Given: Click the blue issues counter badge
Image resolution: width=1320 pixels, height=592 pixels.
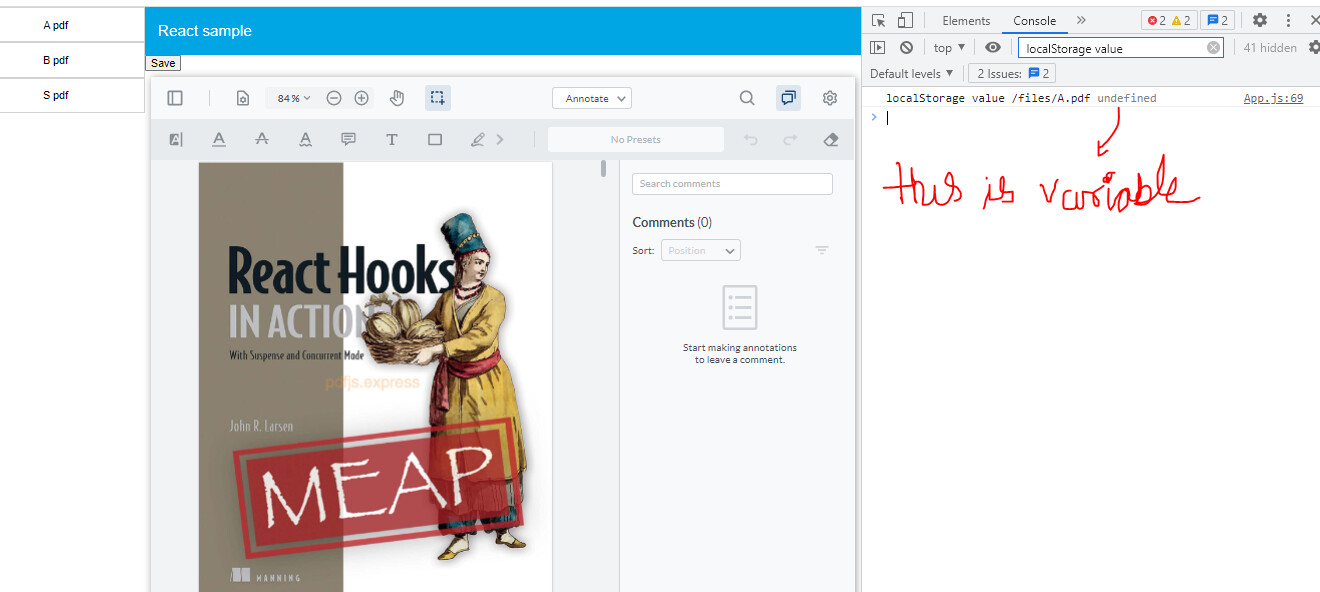Looking at the screenshot, I should pyautogui.click(x=1217, y=20).
